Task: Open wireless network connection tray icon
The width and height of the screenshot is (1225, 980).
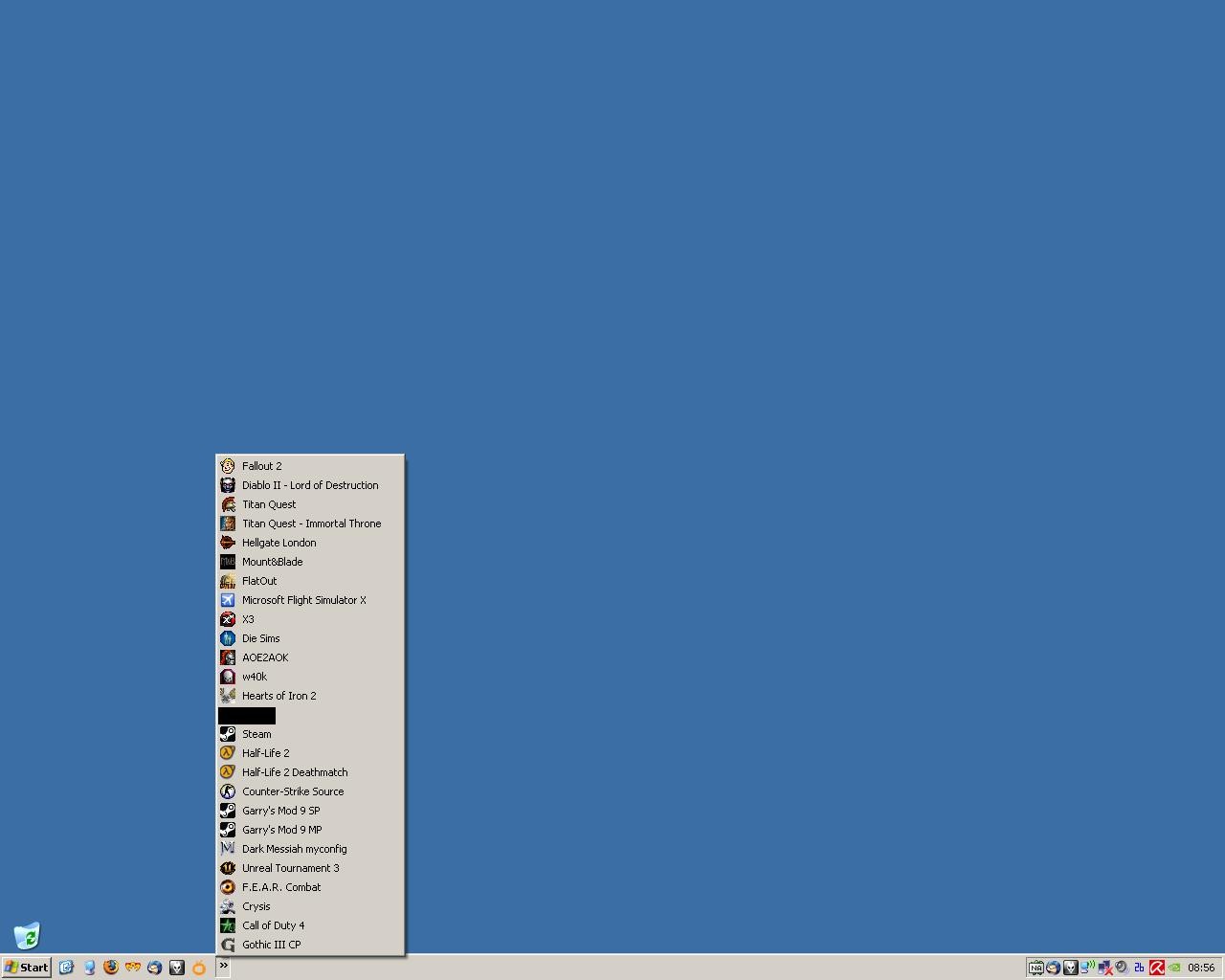Action: [x=1087, y=968]
